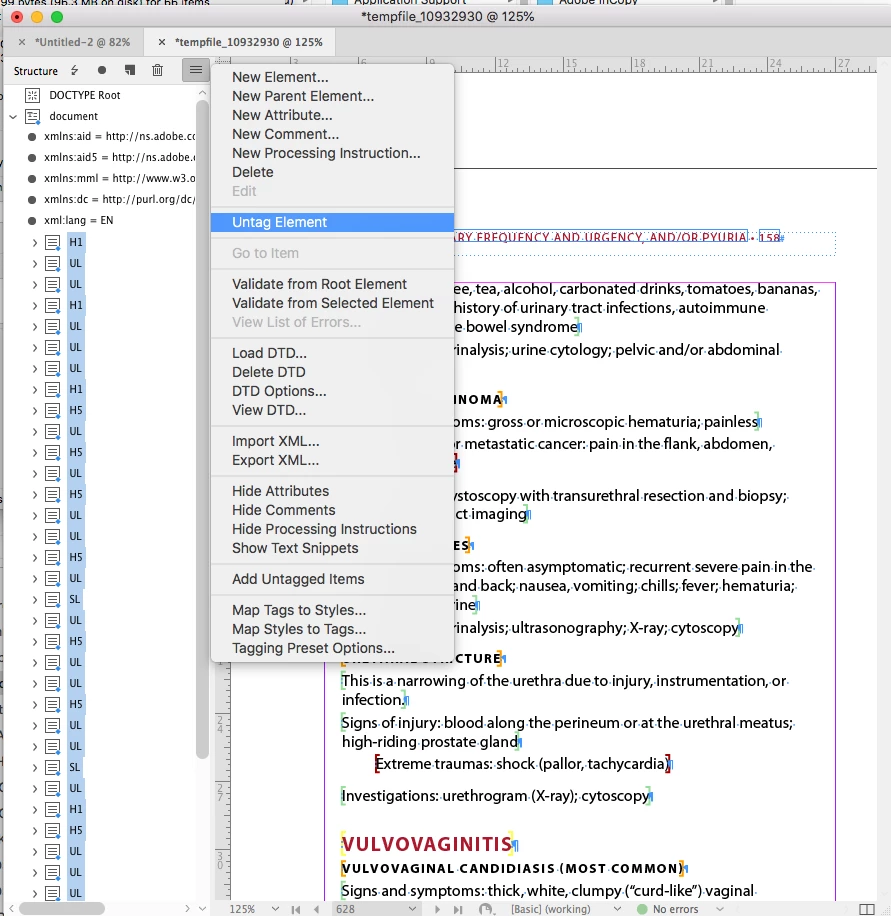This screenshot has height=916, width=891.
Task: Click the VULVOVAGINITIS heading text
Action: [x=427, y=844]
